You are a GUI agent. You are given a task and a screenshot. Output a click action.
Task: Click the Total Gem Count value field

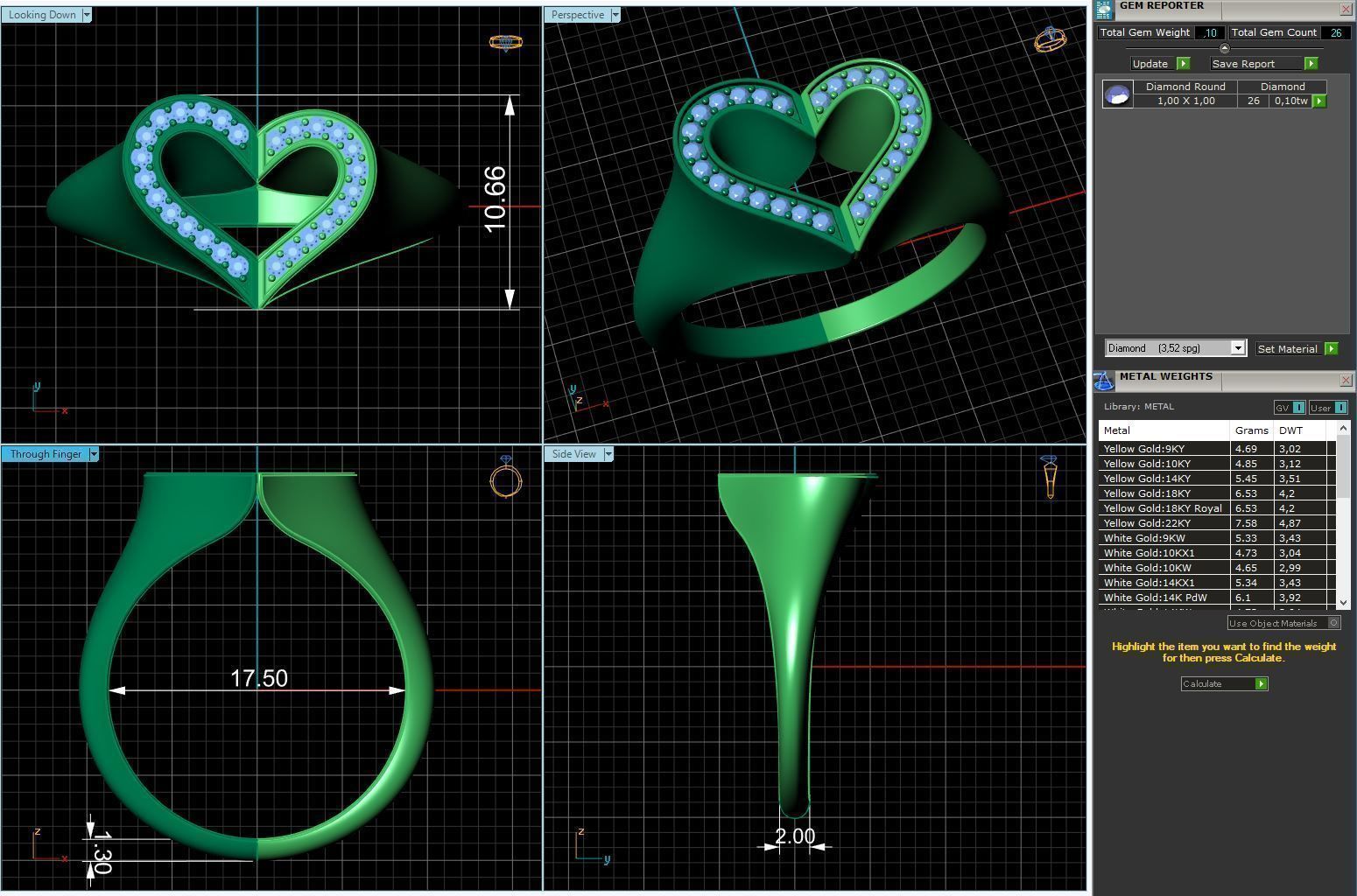[x=1336, y=32]
